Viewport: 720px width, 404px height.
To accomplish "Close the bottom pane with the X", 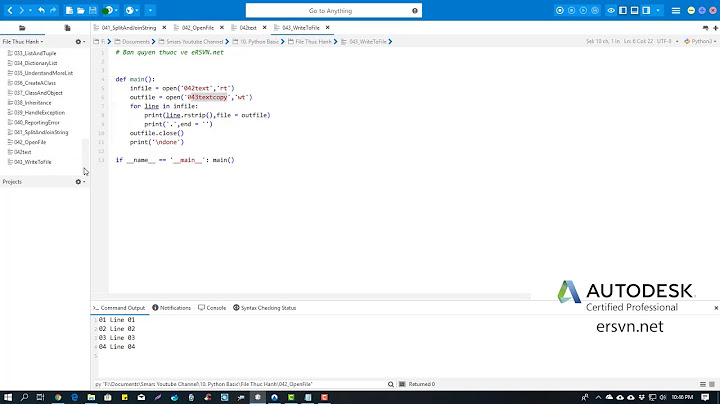I will pos(716,308).
